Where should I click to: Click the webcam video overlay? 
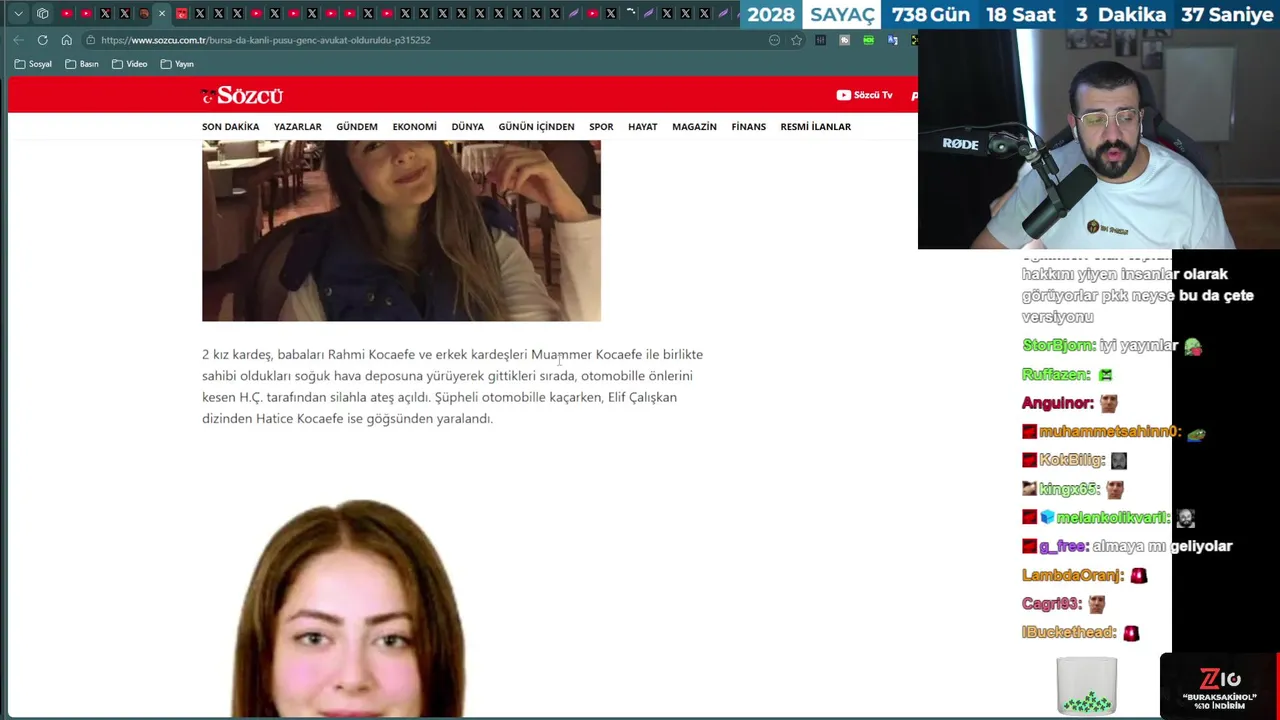(x=1099, y=139)
